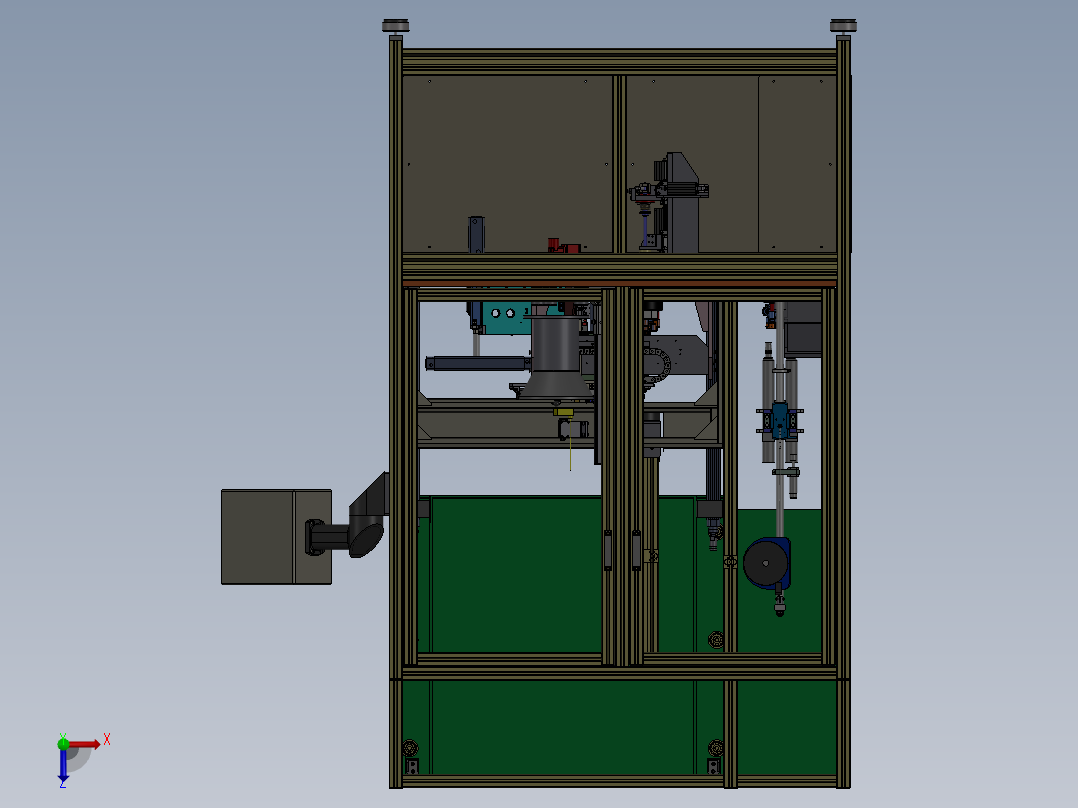Select the gray control box outside the frame
This screenshot has width=1078, height=808.
tap(276, 537)
